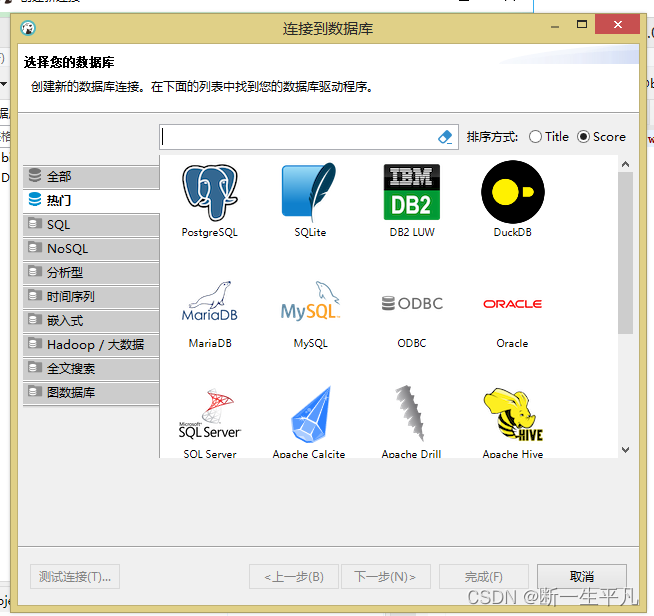Click the scroll down arrow of the driver list
Screen dimensions: 654x616
tap(625, 450)
